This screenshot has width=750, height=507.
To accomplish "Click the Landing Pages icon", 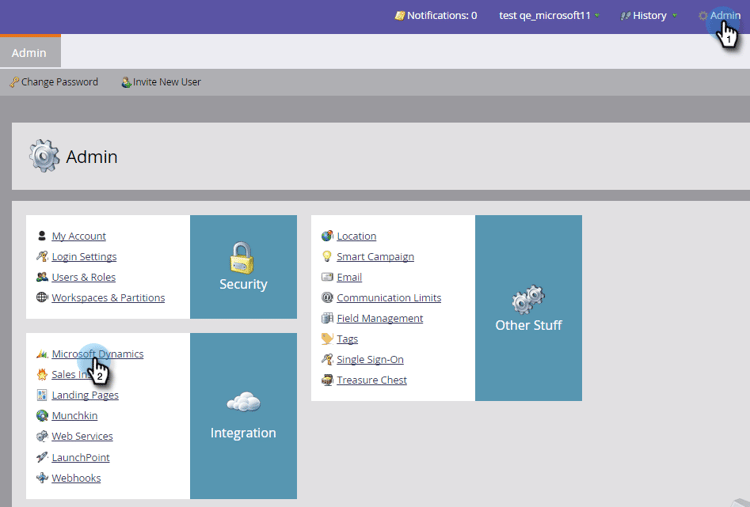I will tap(42, 395).
